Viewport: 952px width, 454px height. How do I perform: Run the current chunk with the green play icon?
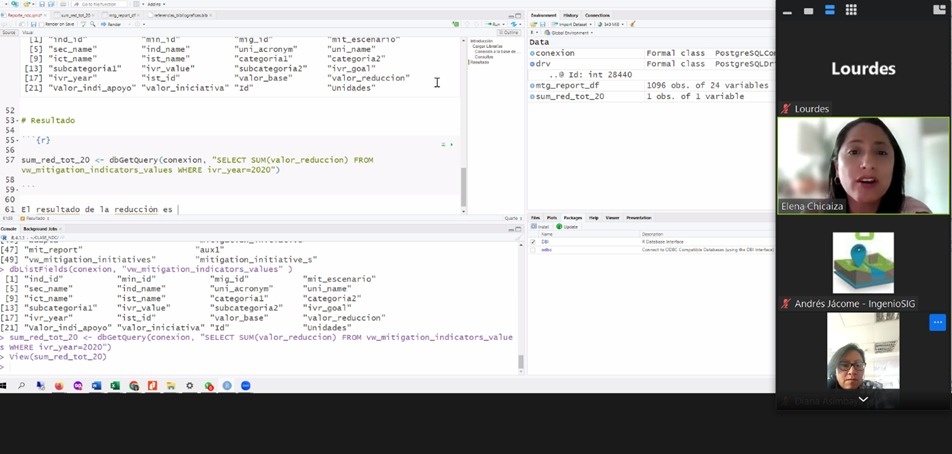click(x=451, y=144)
